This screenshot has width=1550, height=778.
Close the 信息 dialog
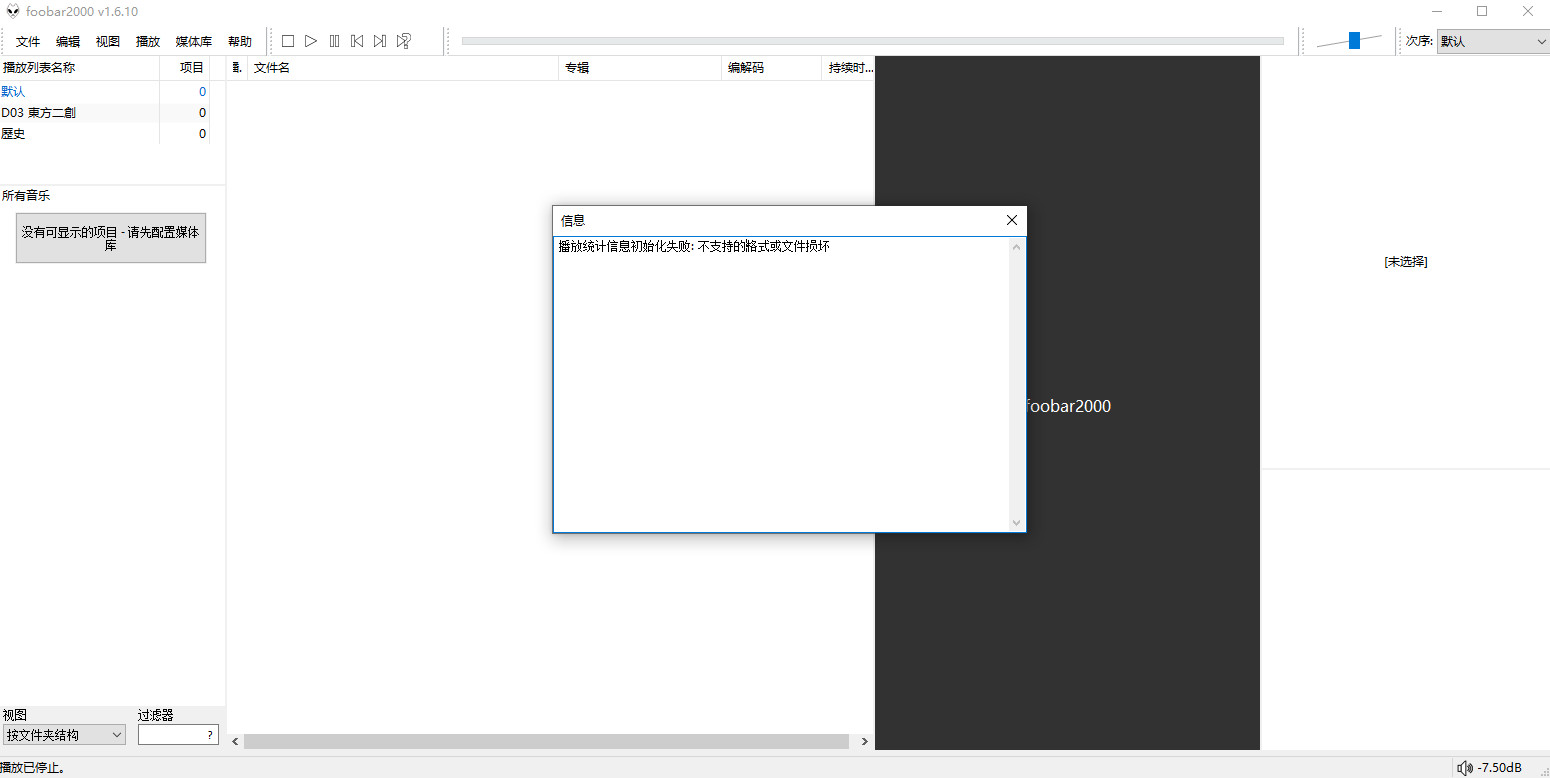tap(1011, 220)
